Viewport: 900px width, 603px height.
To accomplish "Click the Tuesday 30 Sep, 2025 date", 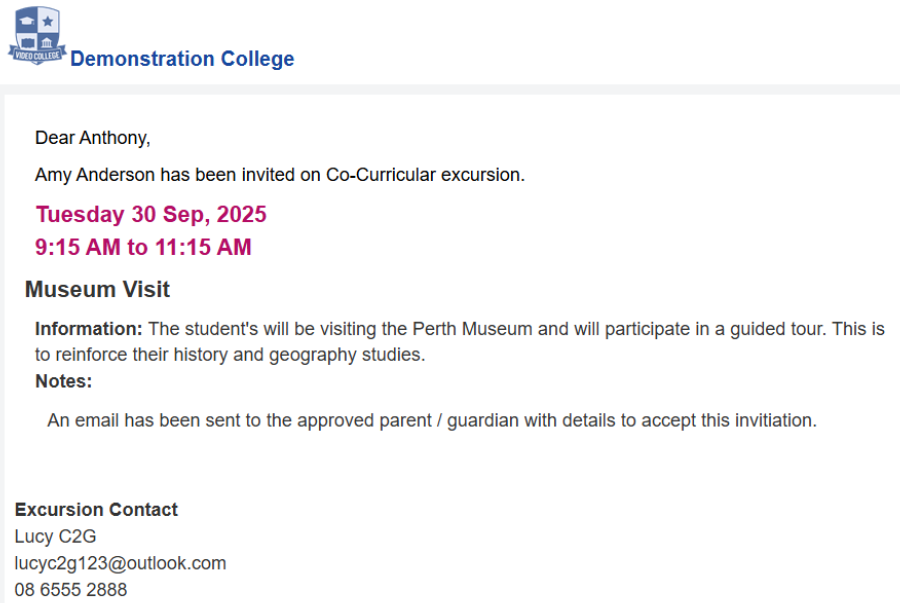I will tap(151, 214).
